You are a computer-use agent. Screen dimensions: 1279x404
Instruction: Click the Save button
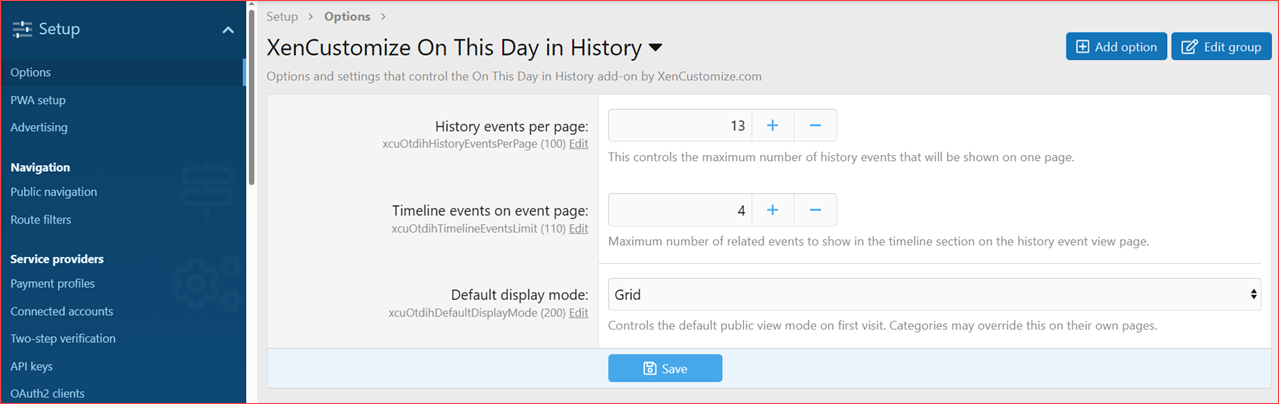[x=665, y=368]
